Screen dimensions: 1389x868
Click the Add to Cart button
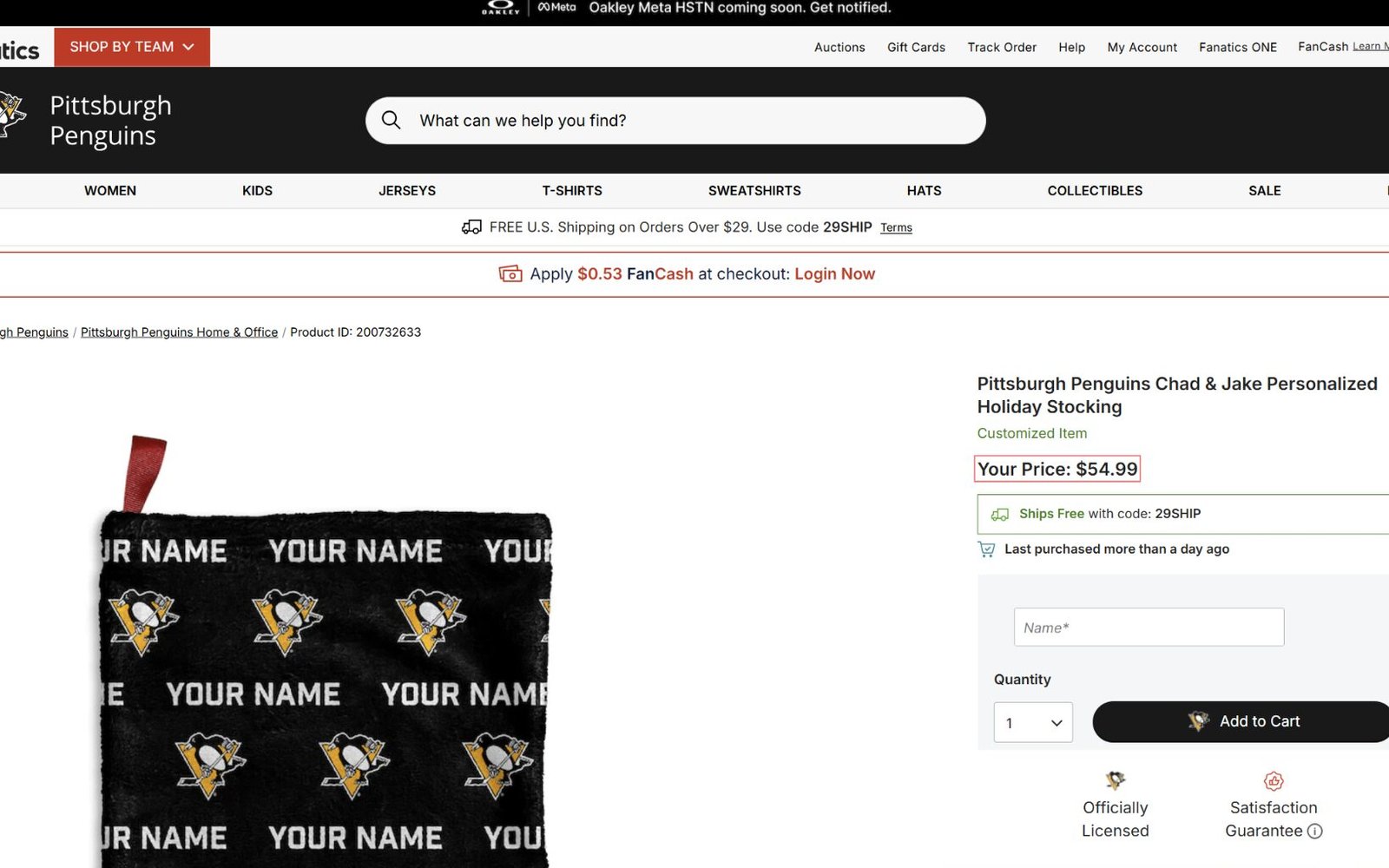(x=1241, y=721)
